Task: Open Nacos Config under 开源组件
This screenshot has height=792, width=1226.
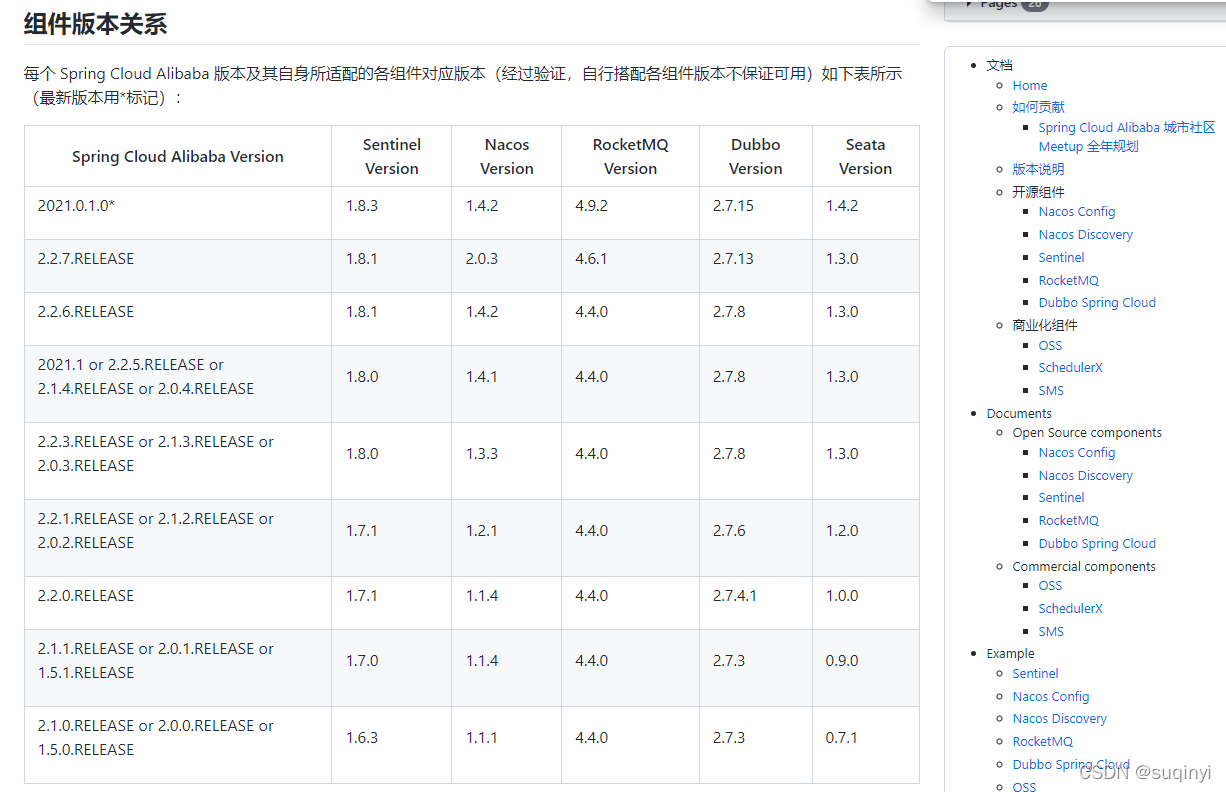Action: click(x=1076, y=212)
